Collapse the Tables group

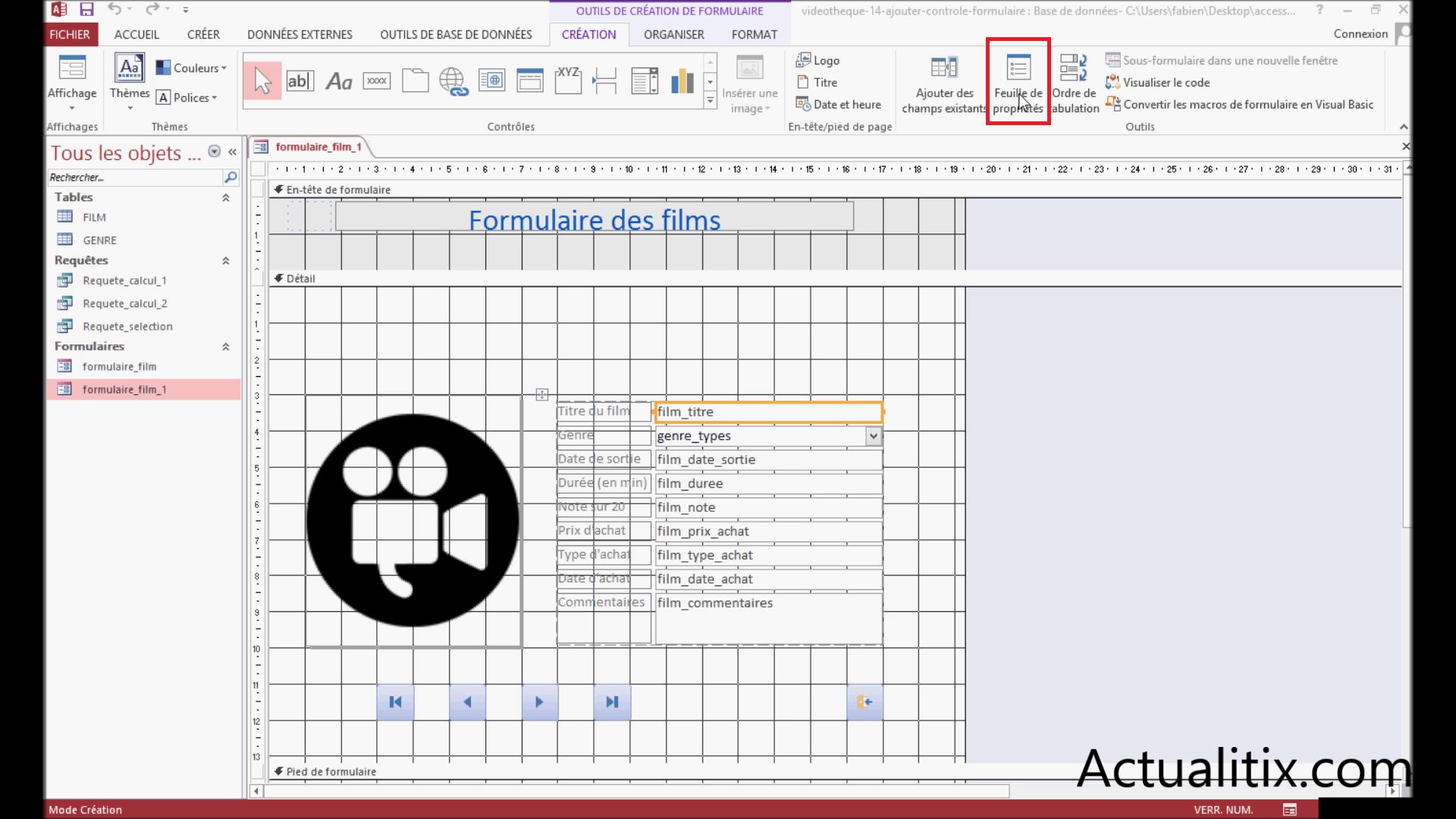point(225,198)
